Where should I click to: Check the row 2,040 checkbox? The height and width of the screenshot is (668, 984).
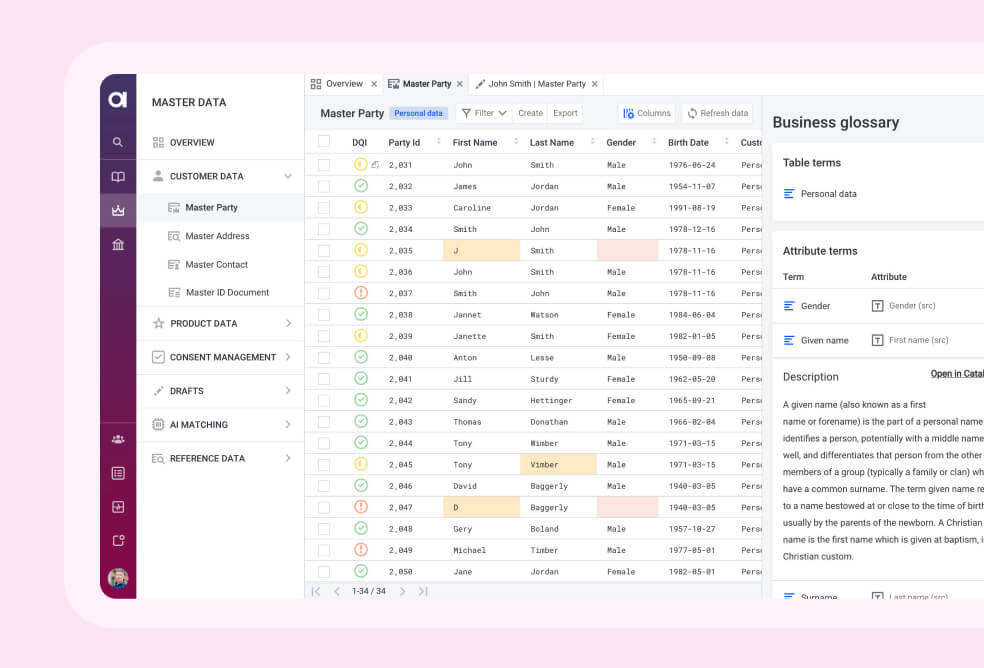click(x=324, y=357)
